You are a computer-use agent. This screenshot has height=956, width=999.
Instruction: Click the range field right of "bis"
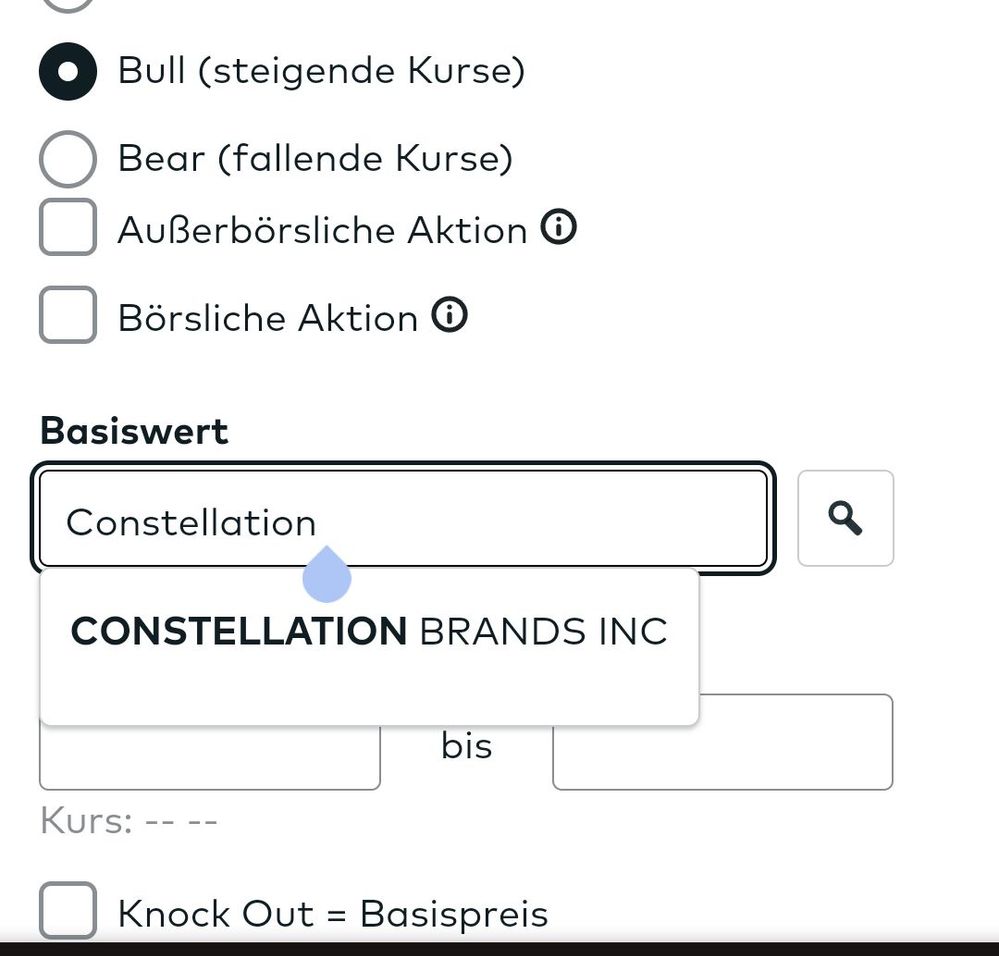pyautogui.click(x=722, y=742)
